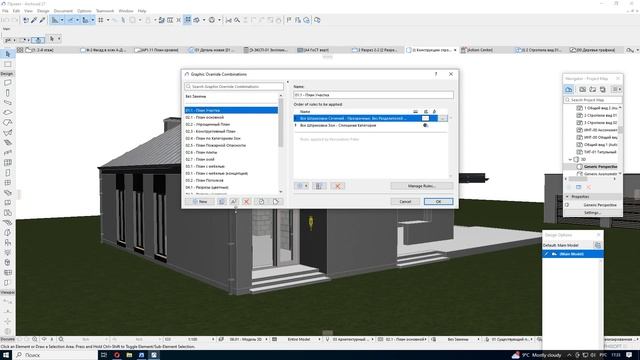The image size is (640, 360).
Task: Delete selected combination with red X icon
Action: click(246, 202)
